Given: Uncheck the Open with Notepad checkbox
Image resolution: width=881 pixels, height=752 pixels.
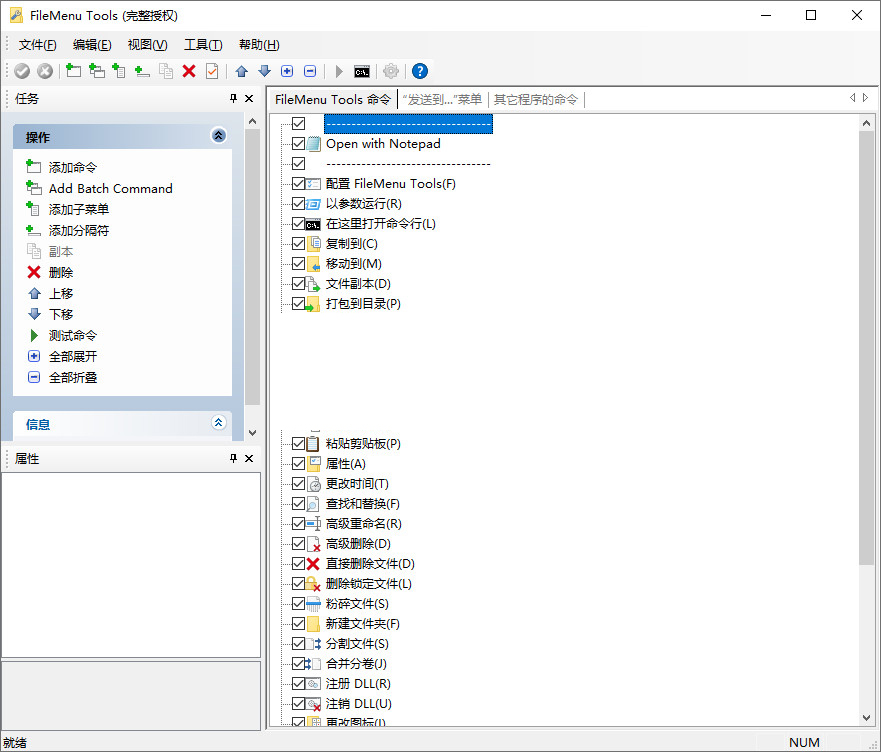Looking at the screenshot, I should pyautogui.click(x=299, y=144).
